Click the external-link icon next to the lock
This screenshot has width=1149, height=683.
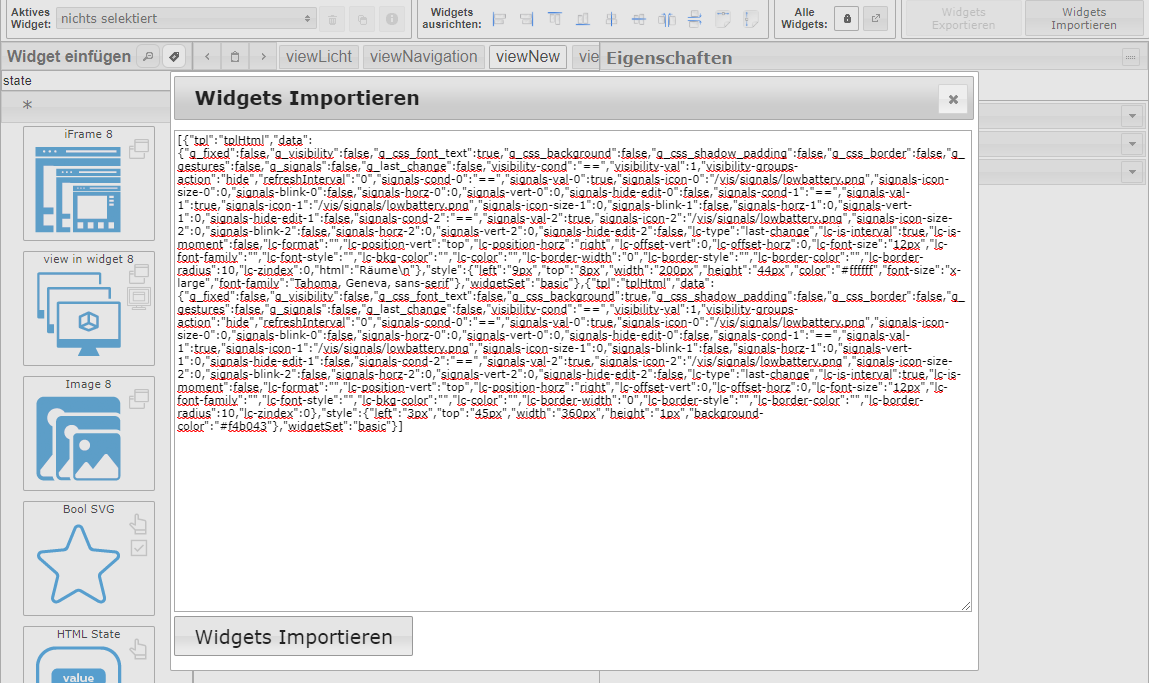click(x=875, y=19)
